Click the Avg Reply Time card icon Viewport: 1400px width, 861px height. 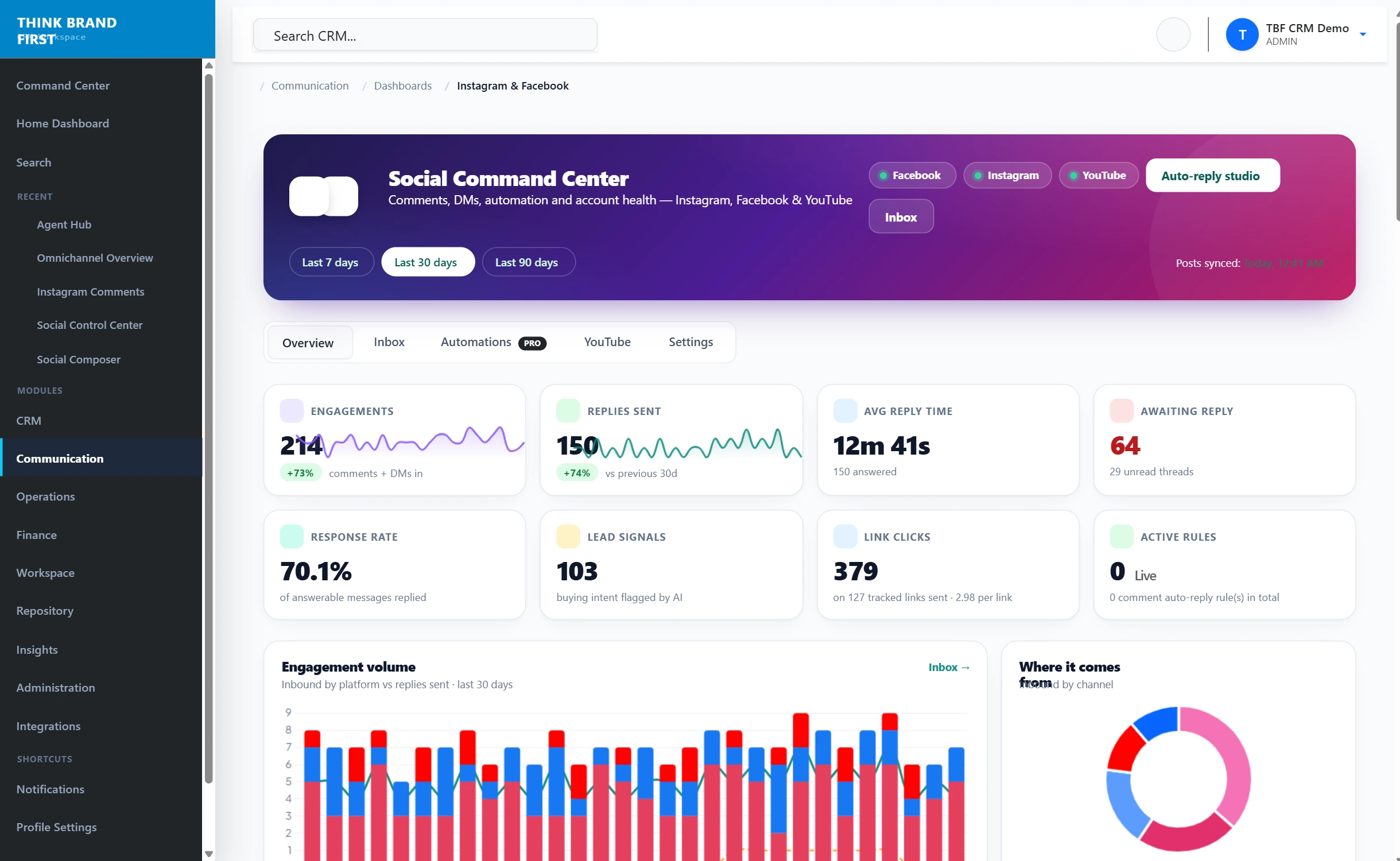pos(845,410)
